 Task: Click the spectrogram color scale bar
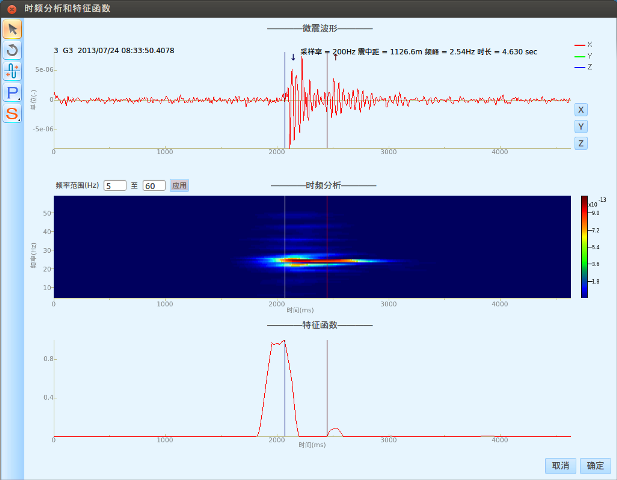584,246
